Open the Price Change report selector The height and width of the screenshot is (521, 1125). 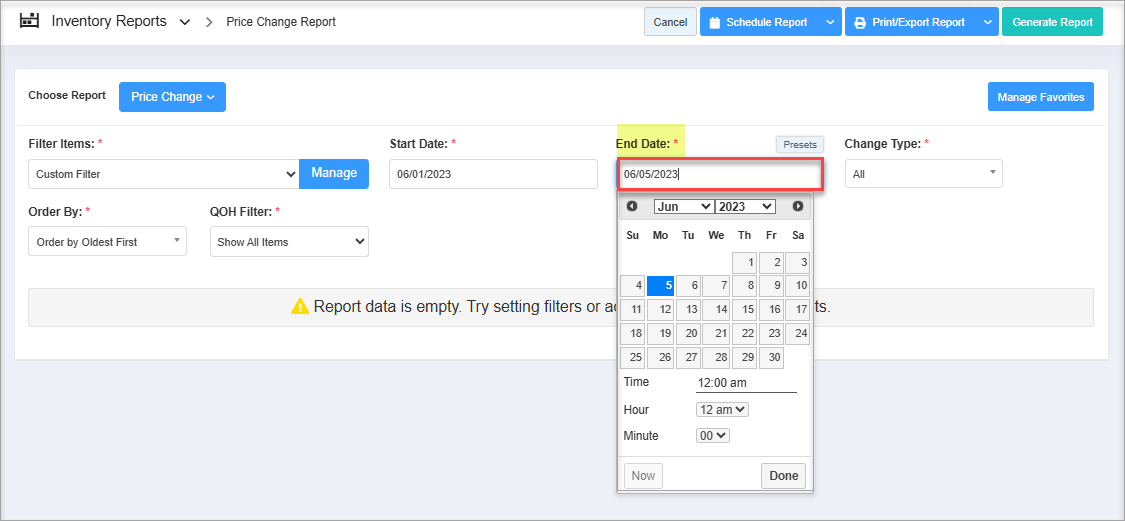point(172,97)
